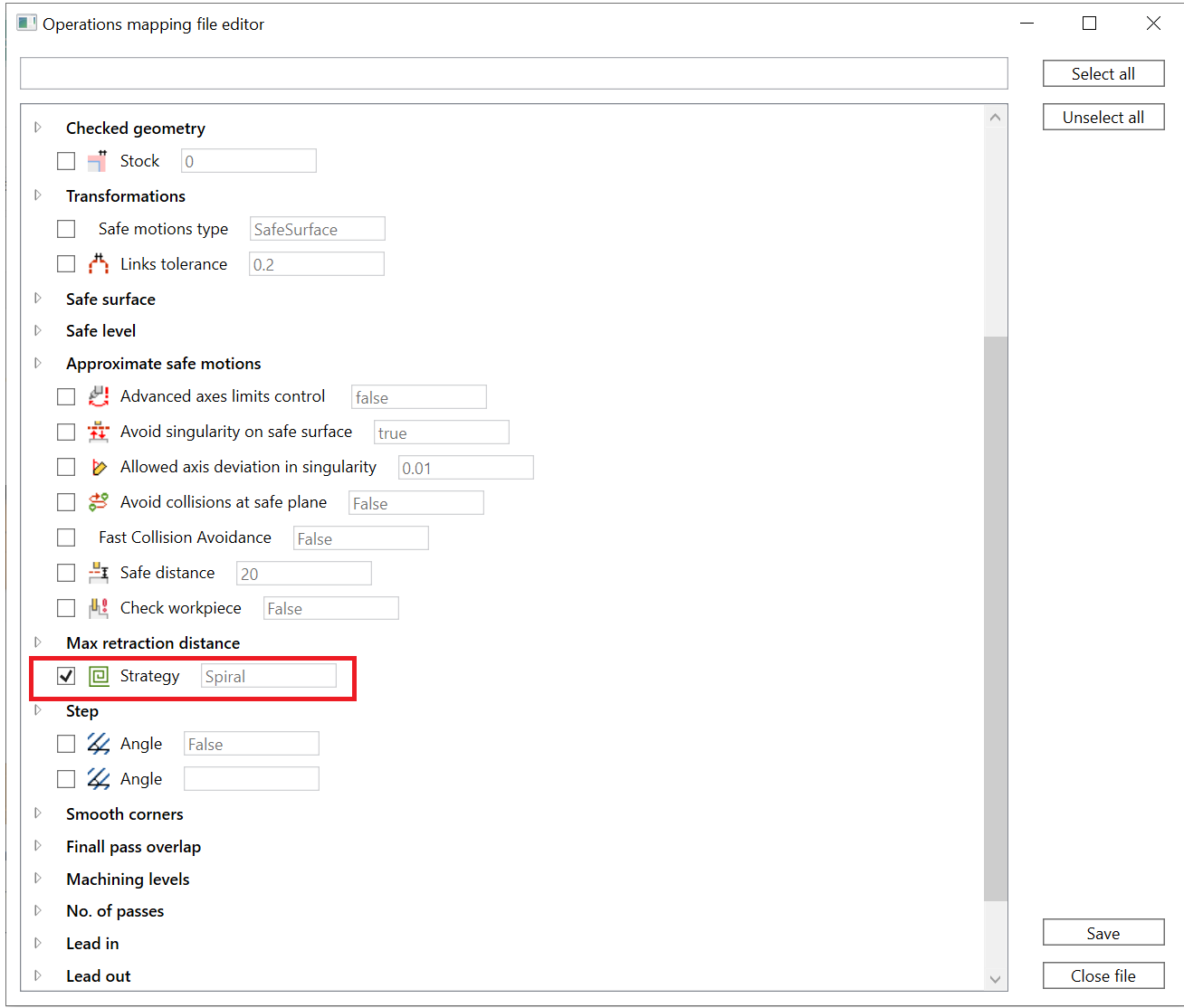Expand the Smooth corners section

point(38,813)
